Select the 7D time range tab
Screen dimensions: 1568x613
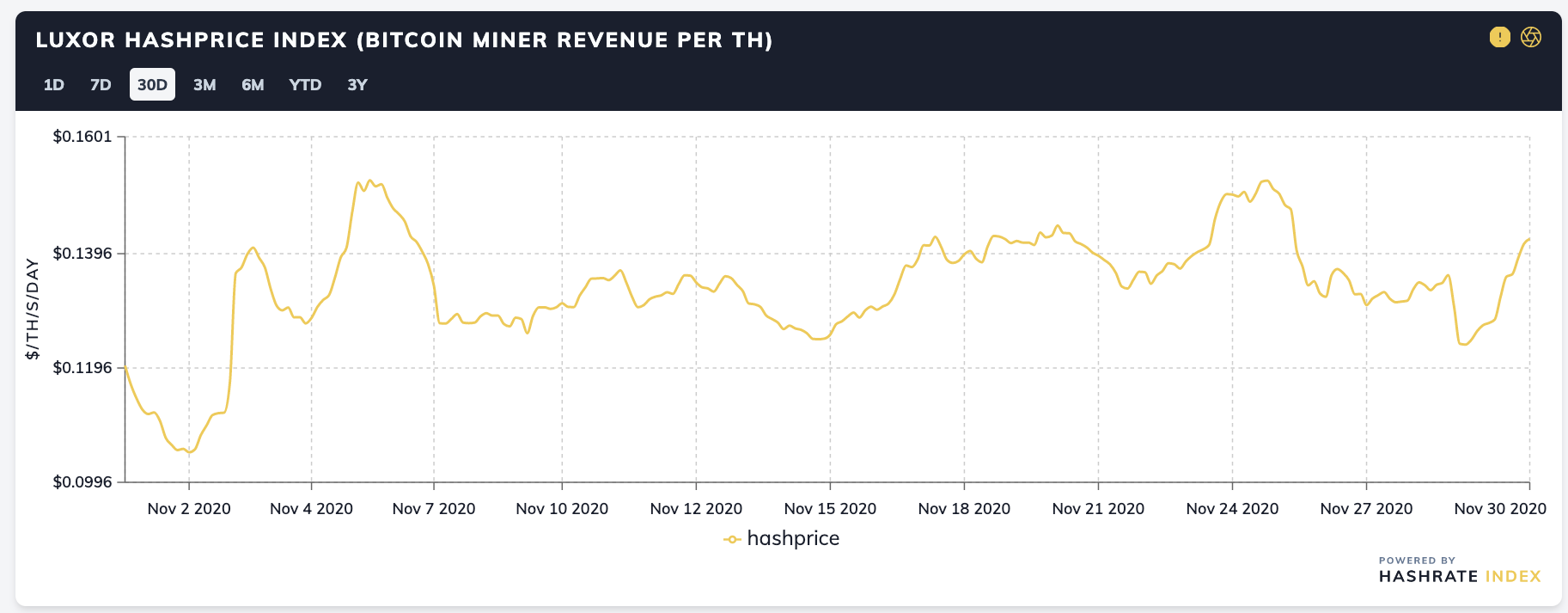click(101, 84)
